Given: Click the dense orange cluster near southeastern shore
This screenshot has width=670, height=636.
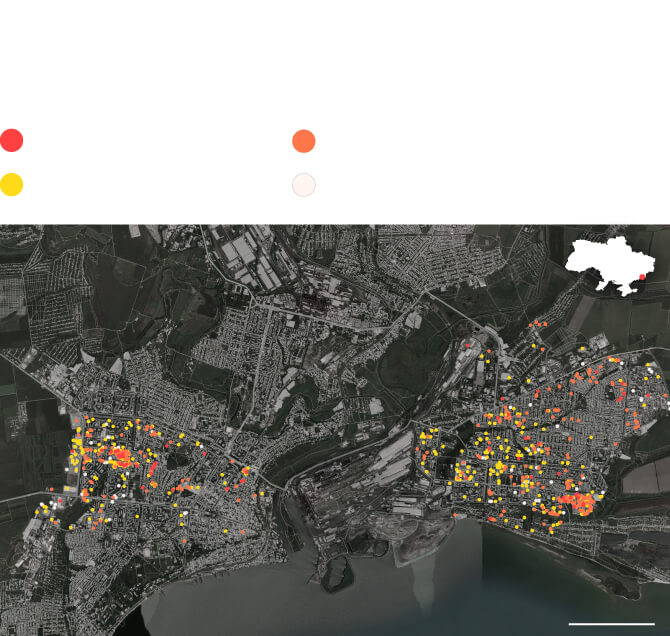Looking at the screenshot, I should click(x=578, y=500).
